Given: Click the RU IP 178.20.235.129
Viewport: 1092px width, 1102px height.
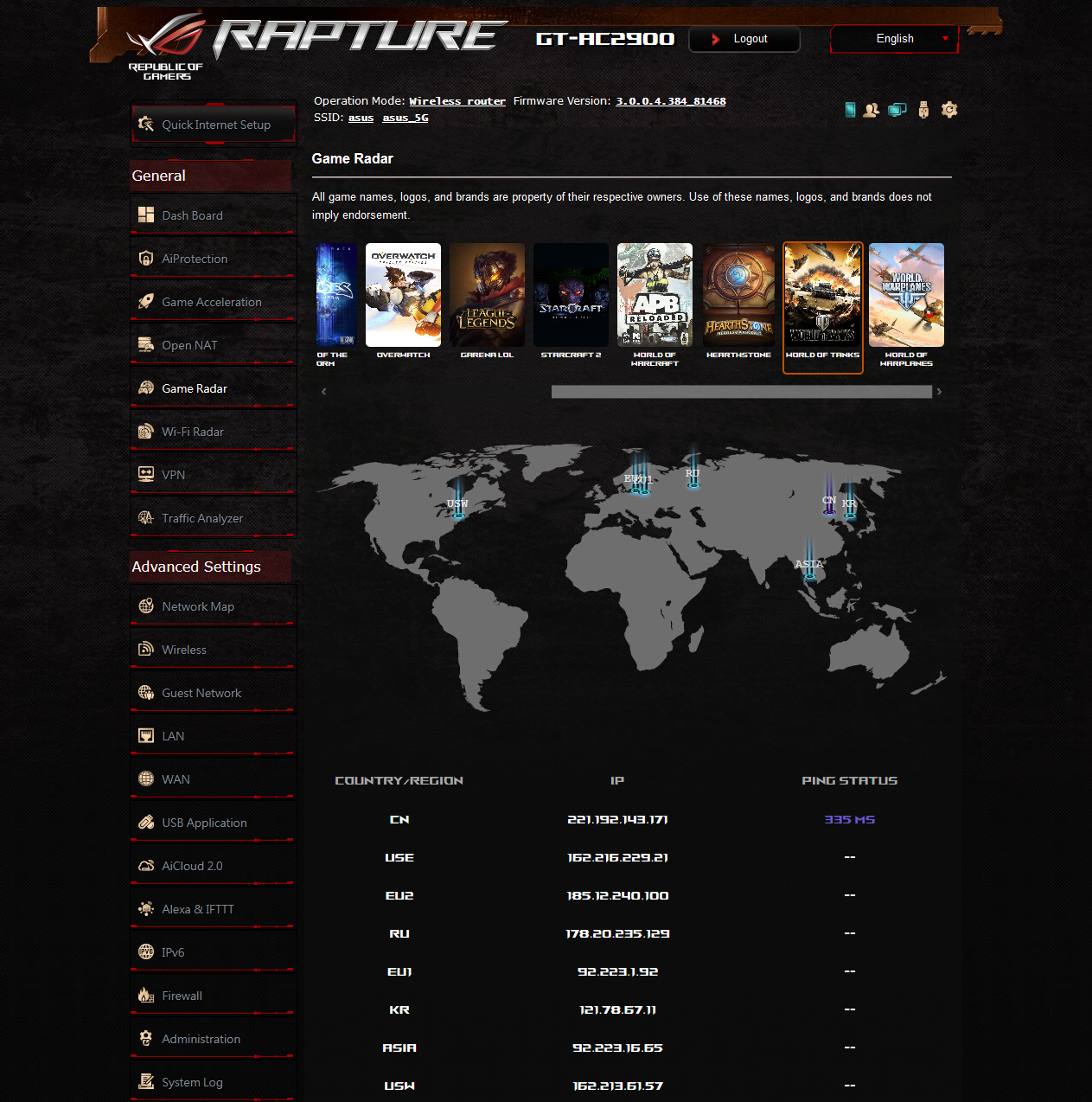Looking at the screenshot, I should (x=617, y=933).
